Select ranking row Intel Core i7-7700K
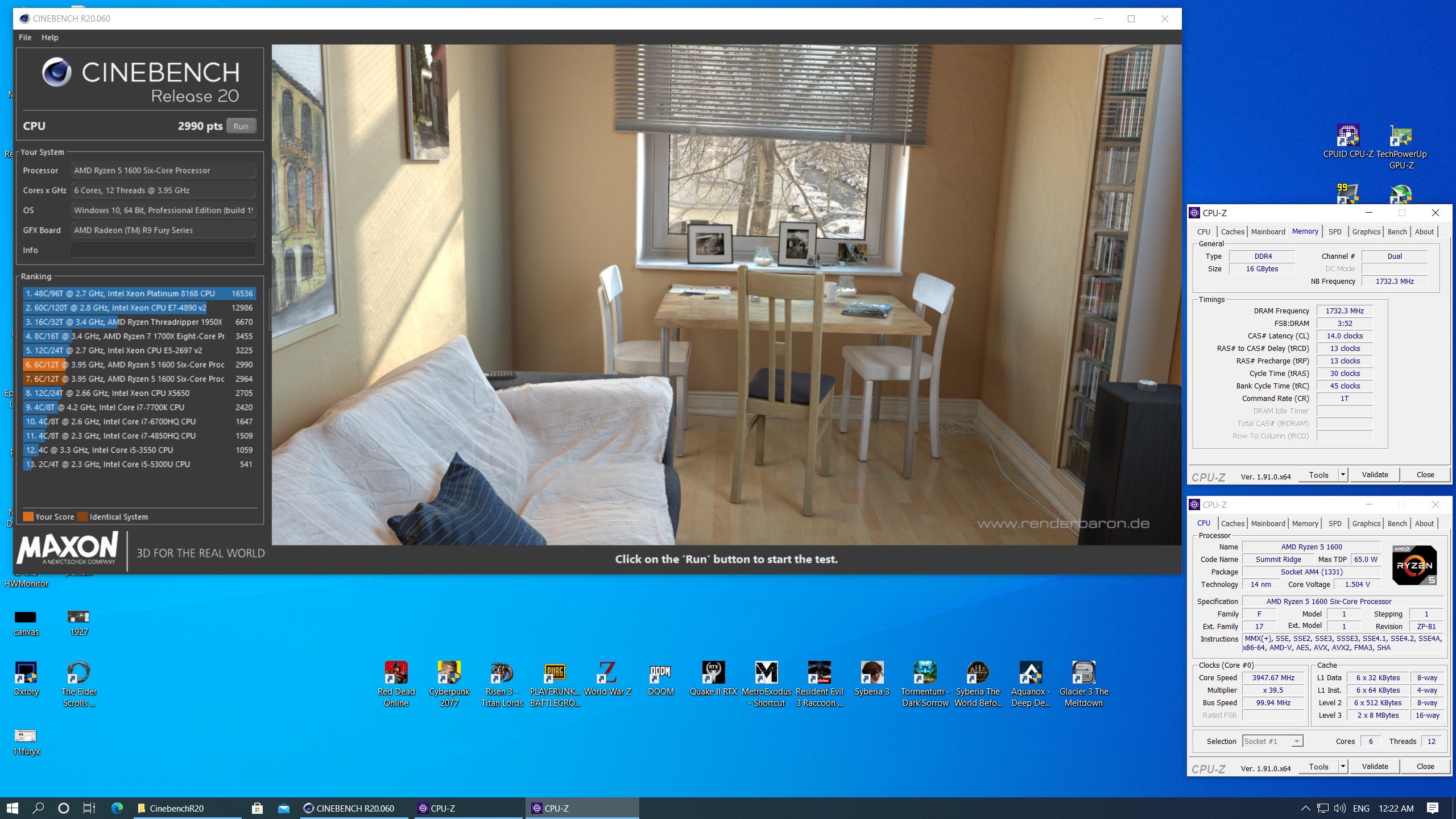Screen dimensions: 1456x819 pos(139,407)
